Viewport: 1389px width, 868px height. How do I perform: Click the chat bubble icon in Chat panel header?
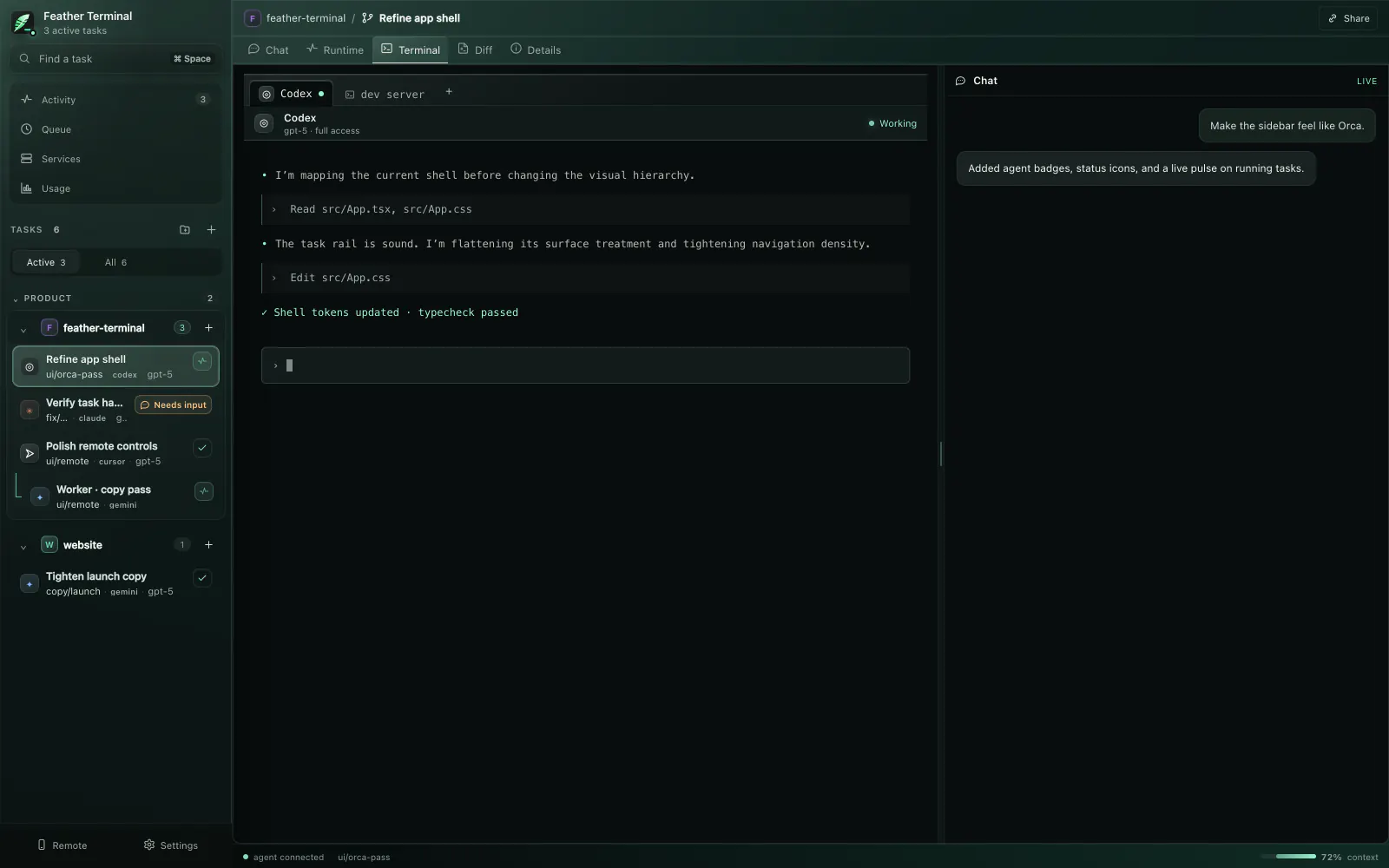click(x=960, y=81)
